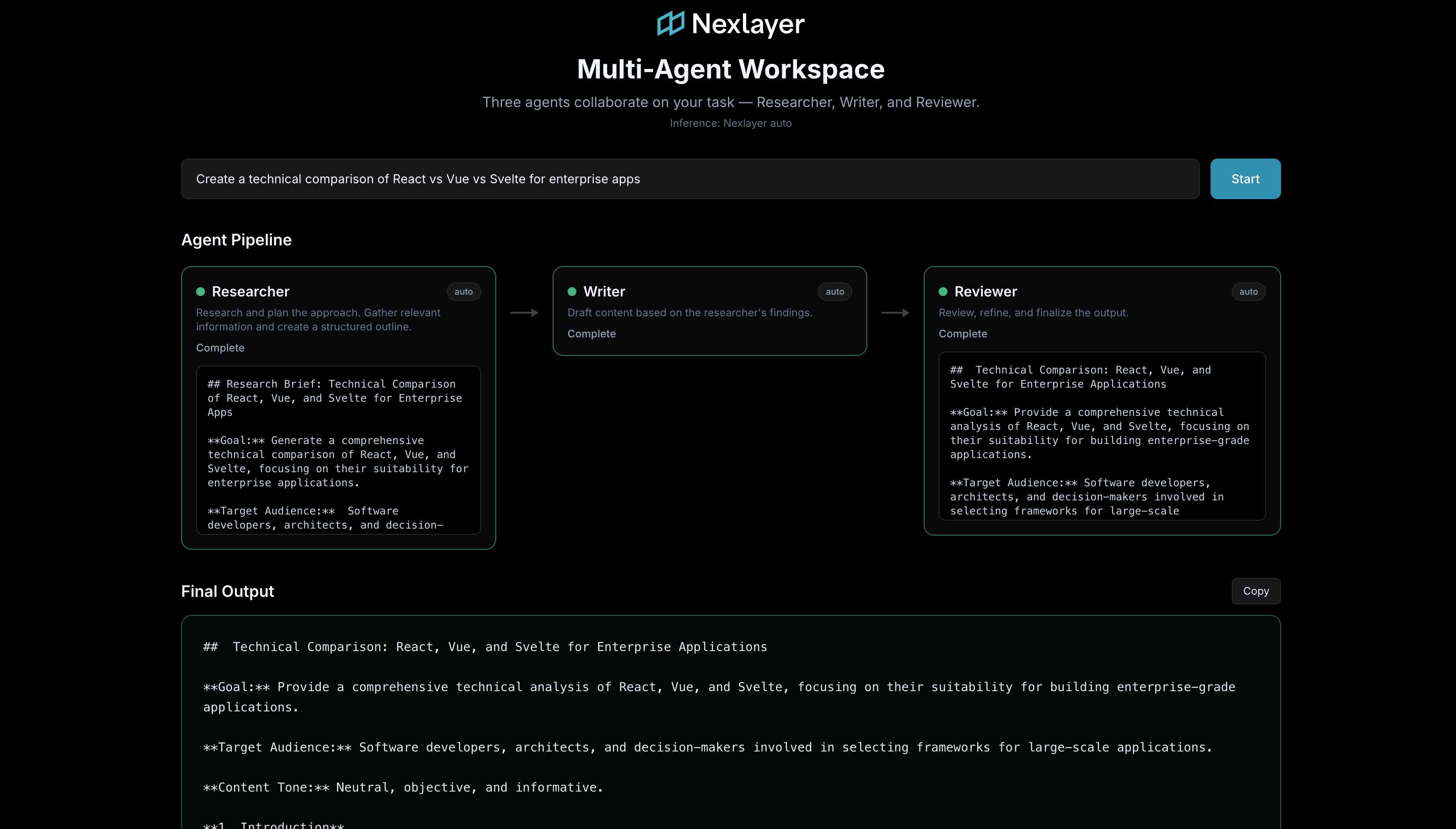The height and width of the screenshot is (829, 1456).
Task: Click the Multi-Agent Workspace heading
Action: click(731, 69)
